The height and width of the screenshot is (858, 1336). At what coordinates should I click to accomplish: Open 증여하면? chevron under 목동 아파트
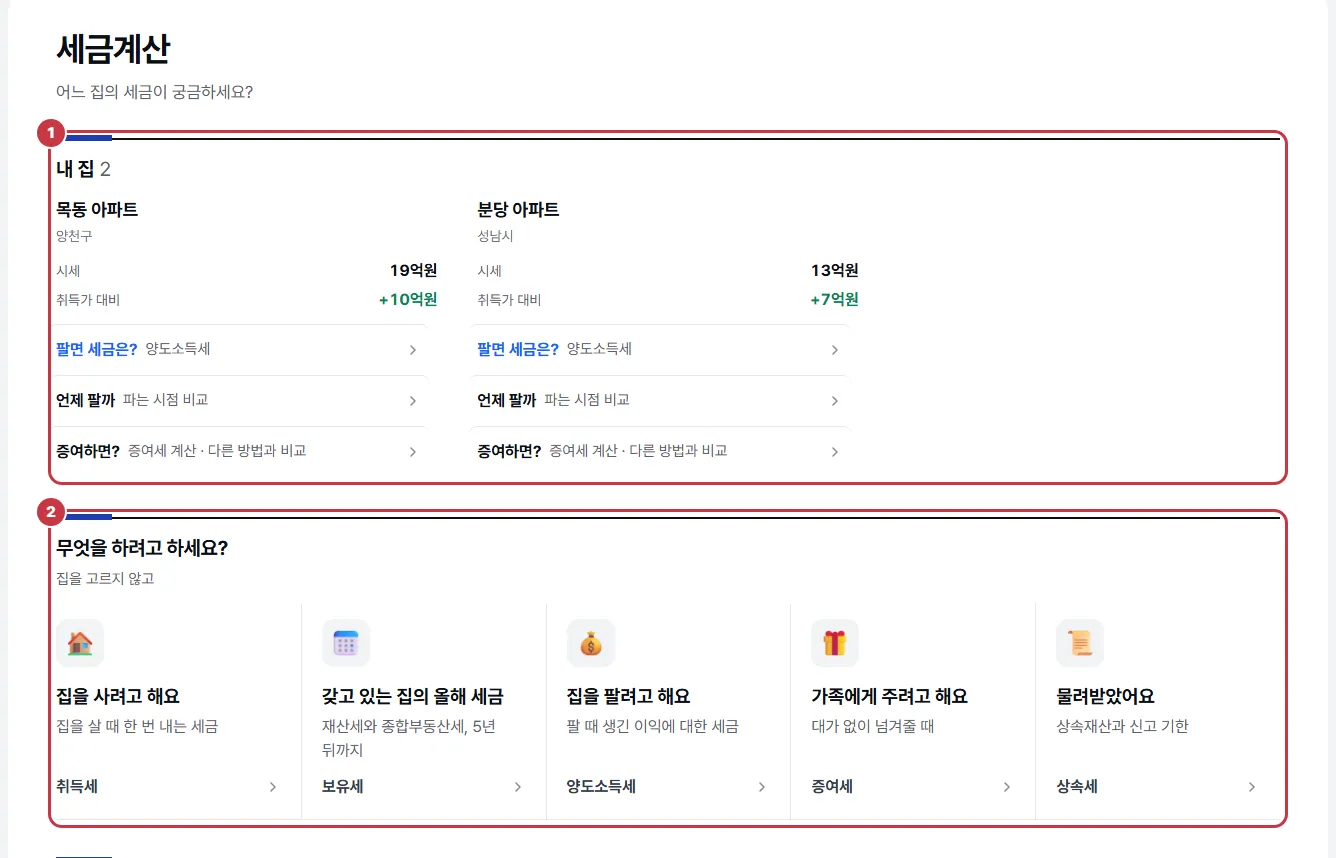click(x=413, y=452)
